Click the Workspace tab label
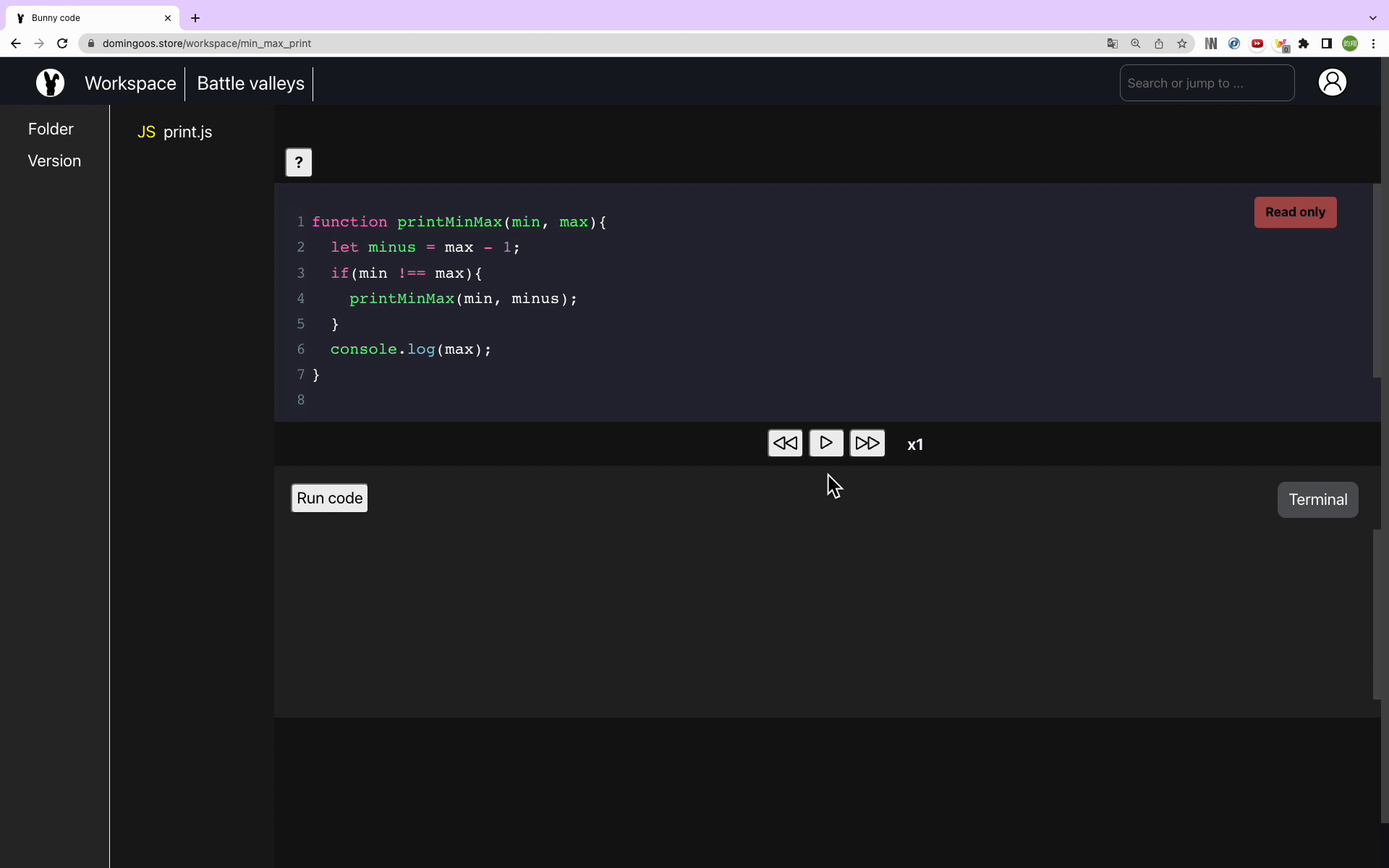The width and height of the screenshot is (1389, 868). tap(130, 82)
